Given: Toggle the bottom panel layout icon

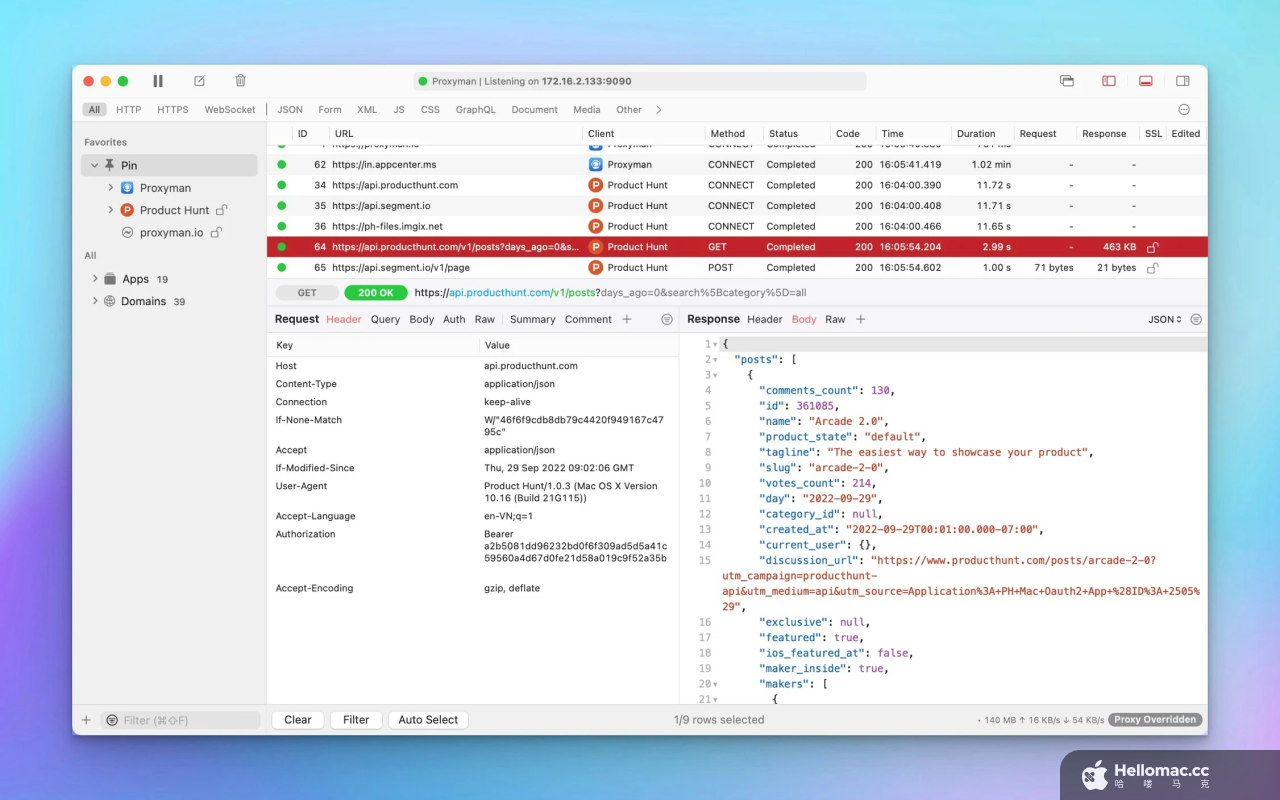Looking at the screenshot, I should click(x=1146, y=81).
